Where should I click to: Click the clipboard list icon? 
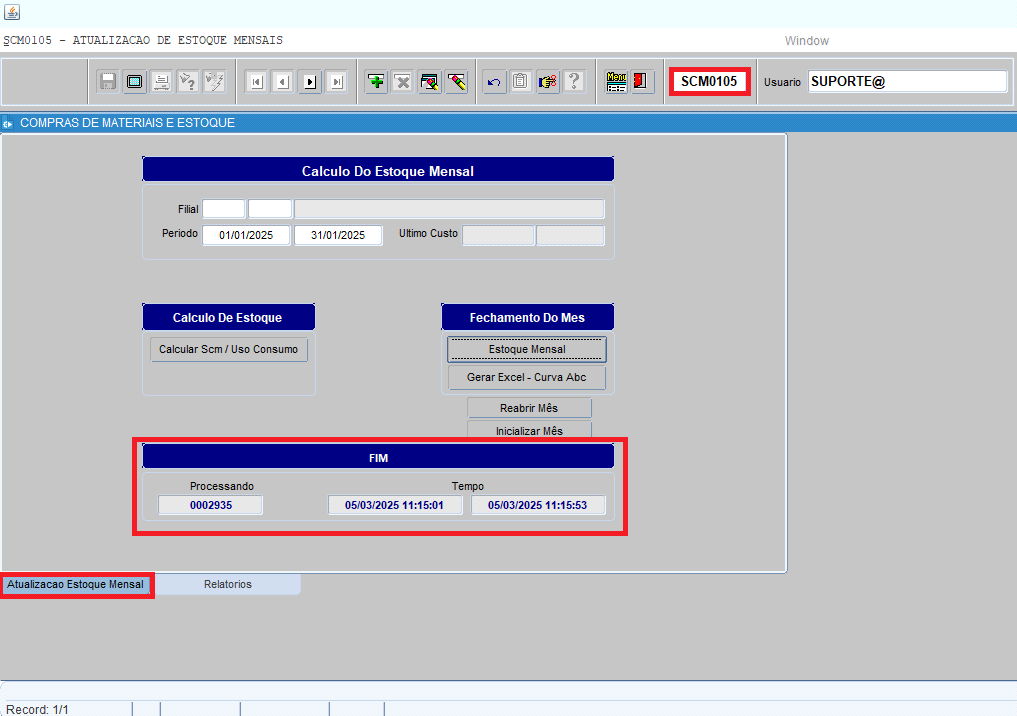tap(521, 82)
